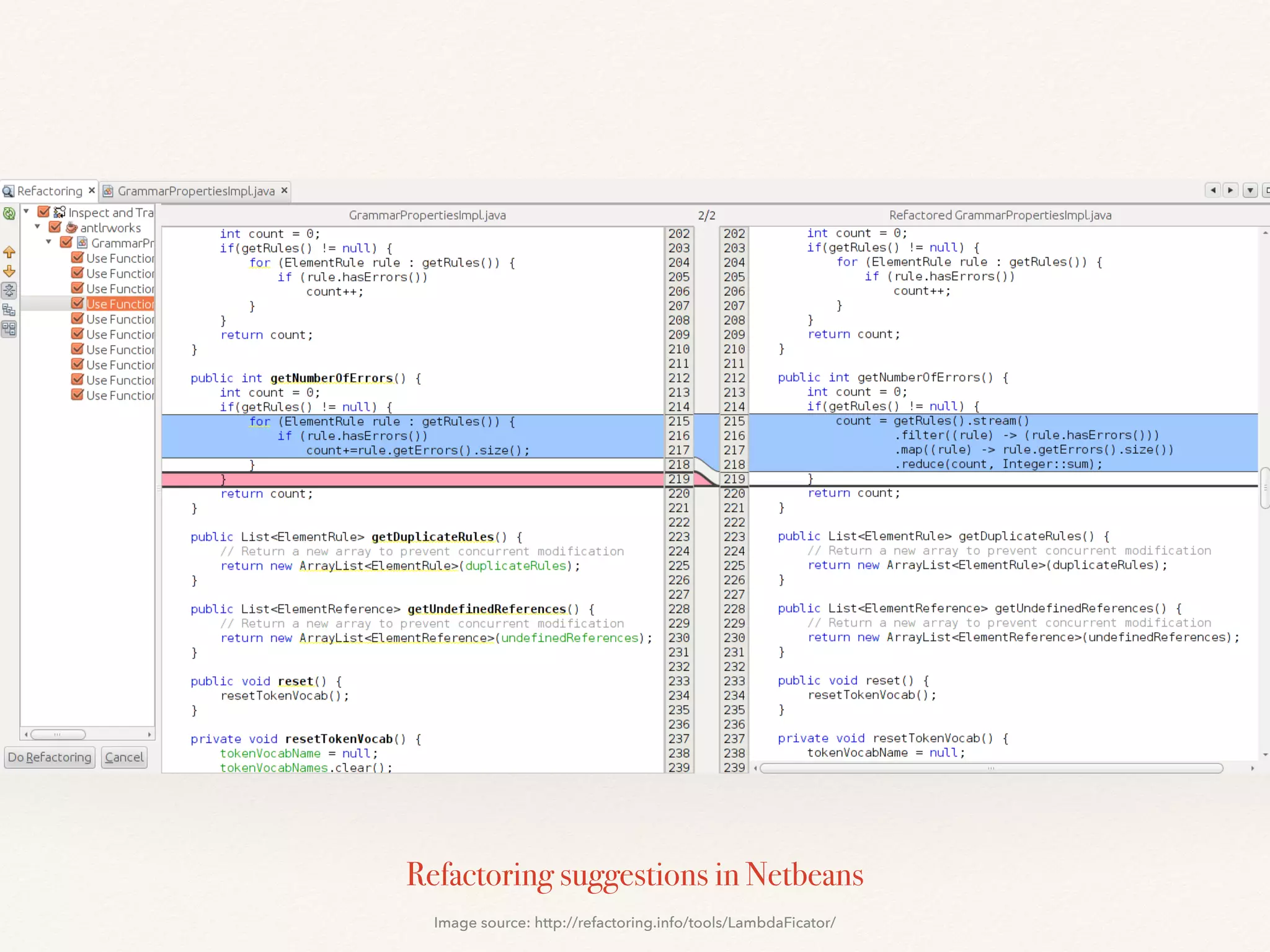This screenshot has height=952, width=1270.
Task: Collapse the GrammarPr tree node
Action: point(48,242)
